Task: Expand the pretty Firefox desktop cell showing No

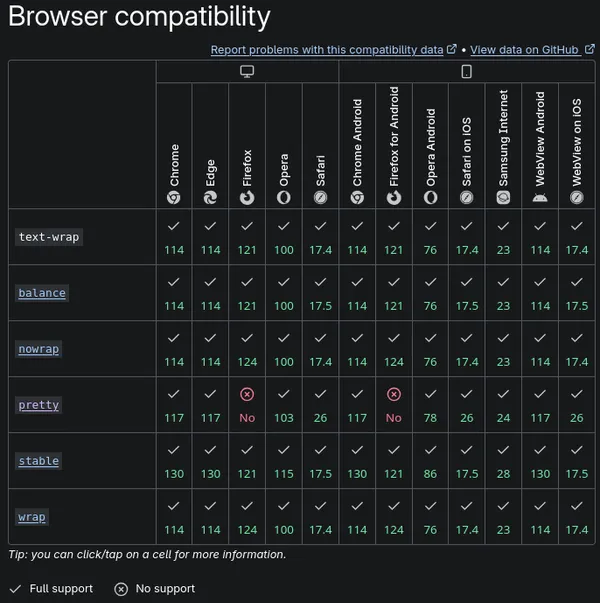Action: (247, 405)
